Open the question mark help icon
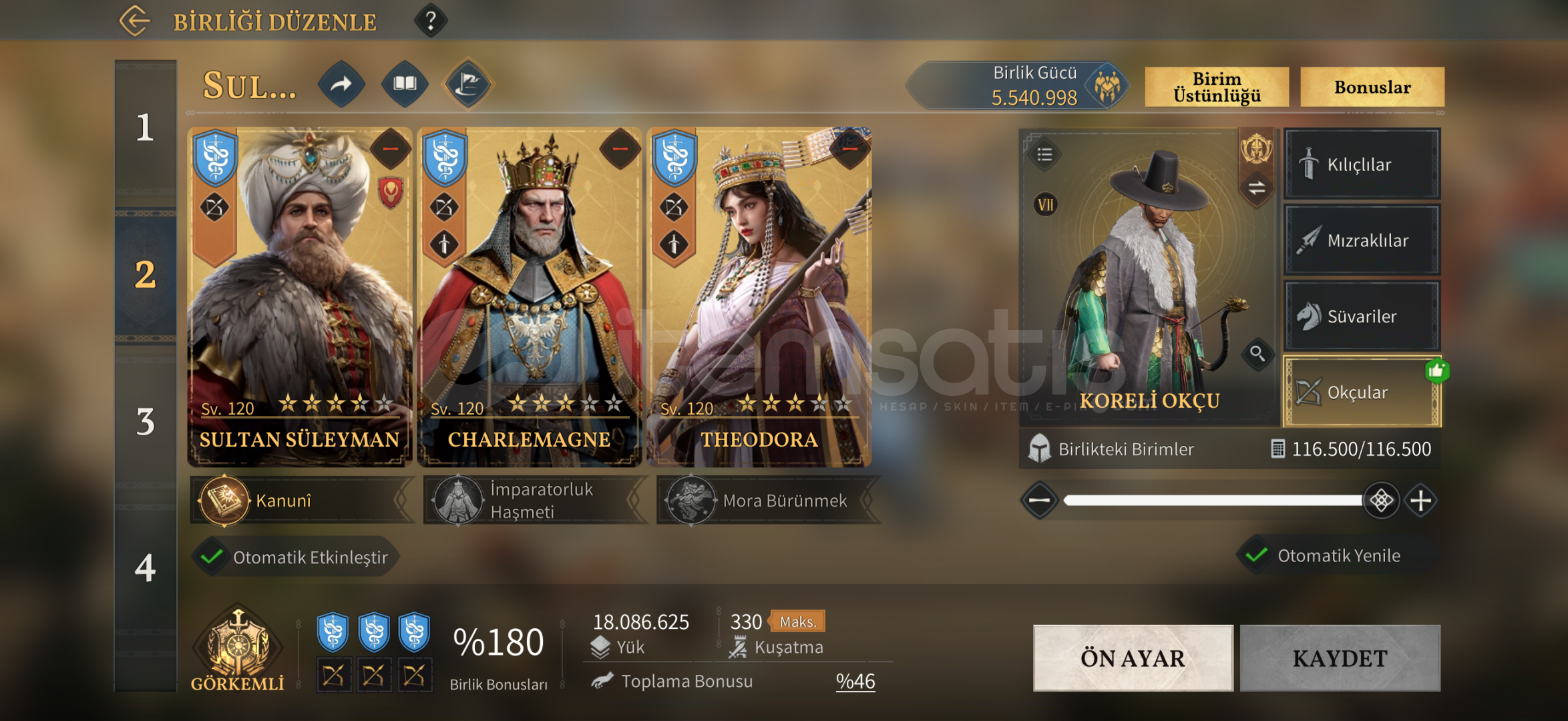This screenshot has width=1568, height=721. 431,21
